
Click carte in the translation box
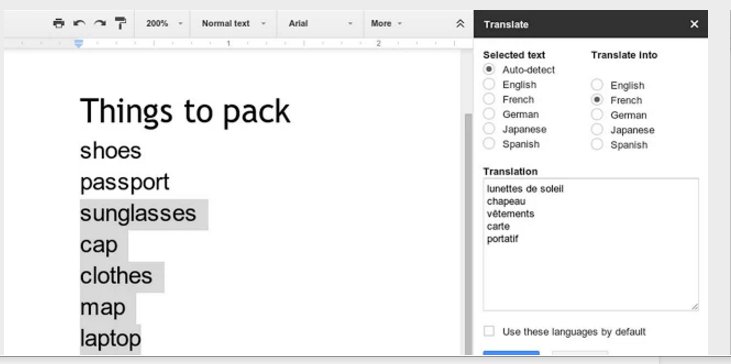click(498, 227)
